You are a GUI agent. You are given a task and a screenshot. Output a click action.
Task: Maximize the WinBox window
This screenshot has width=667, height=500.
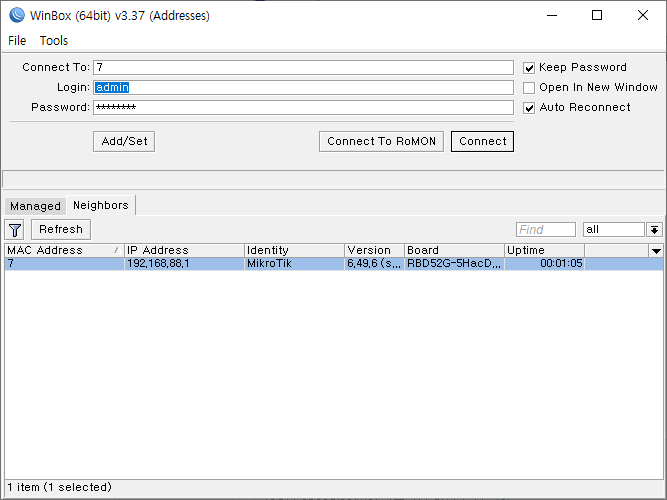pyautogui.click(x=597, y=15)
